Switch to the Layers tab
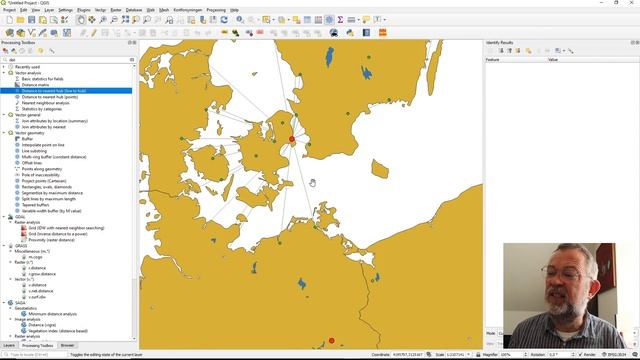Image resolution: width=640 pixels, height=360 pixels. point(9,345)
